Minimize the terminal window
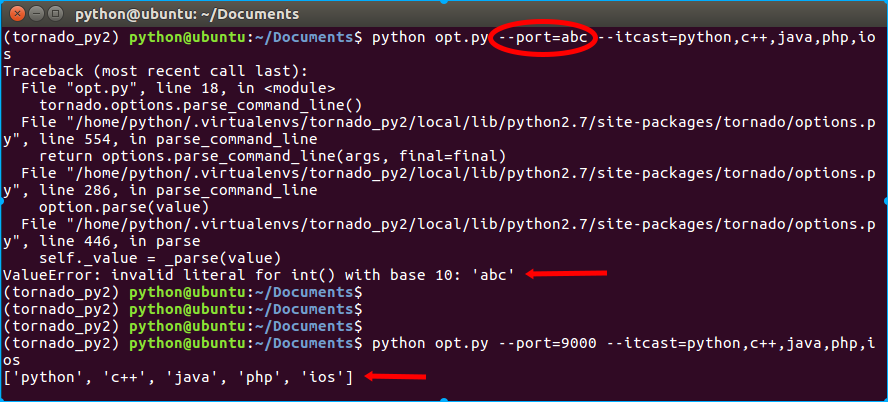This screenshot has height=402, width=888. pos(36,14)
